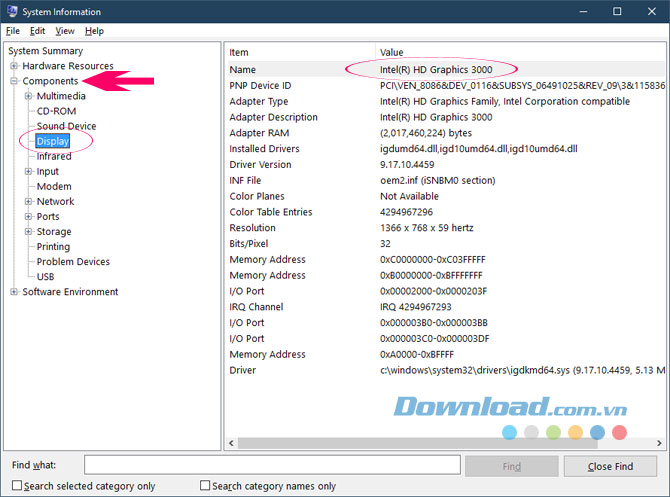Expand the Multimedia category
Viewport: 670px width, 497px height.
click(x=28, y=96)
